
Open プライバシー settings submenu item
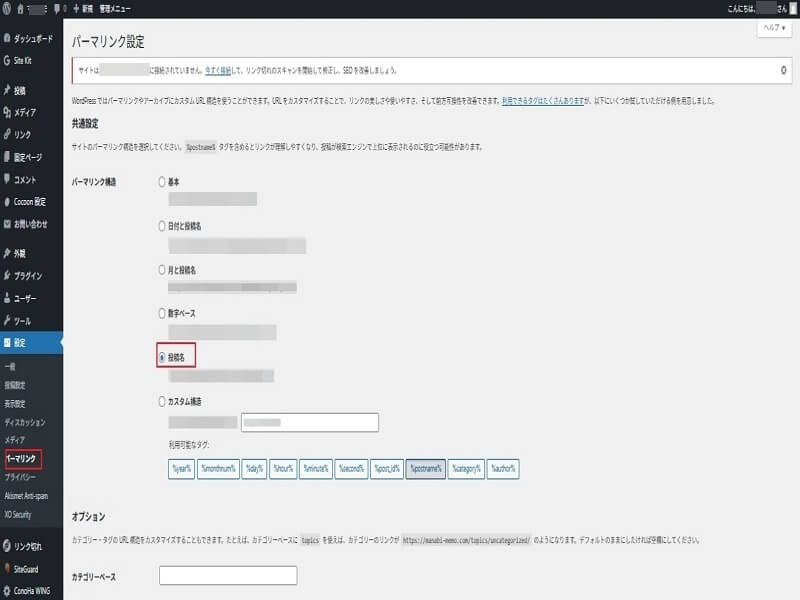pyautogui.click(x=23, y=478)
